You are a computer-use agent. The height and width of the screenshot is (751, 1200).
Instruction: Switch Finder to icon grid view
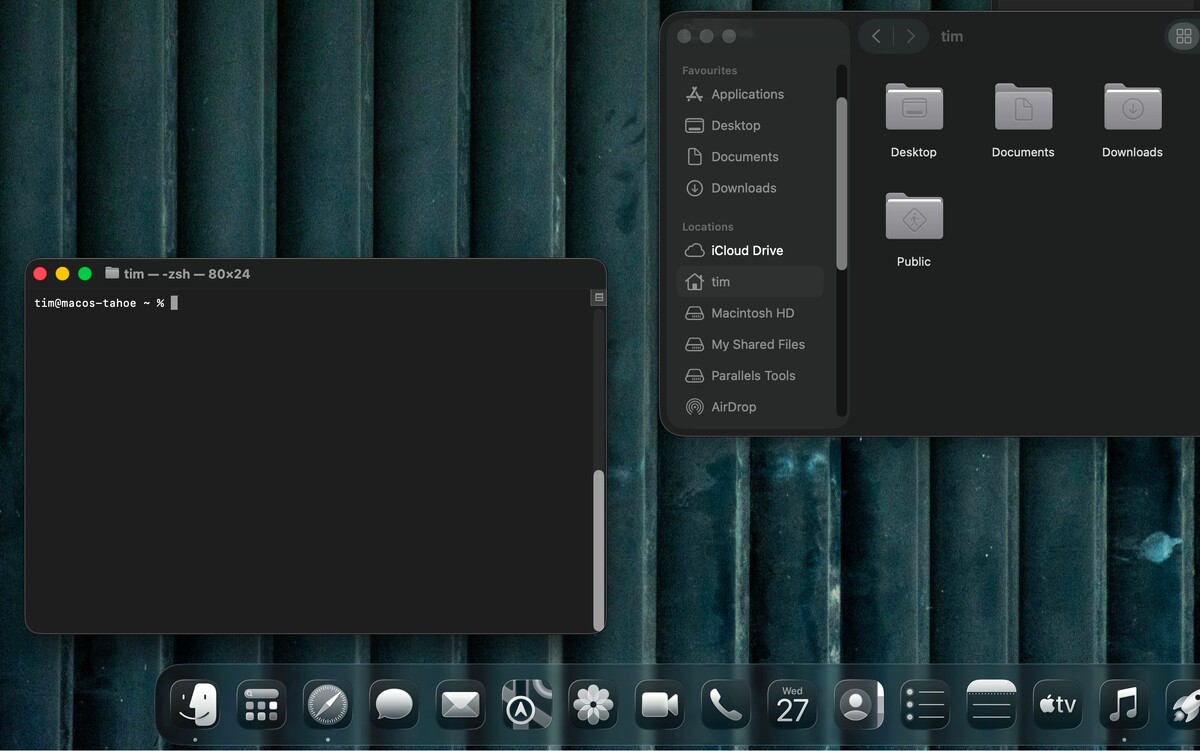point(1184,36)
